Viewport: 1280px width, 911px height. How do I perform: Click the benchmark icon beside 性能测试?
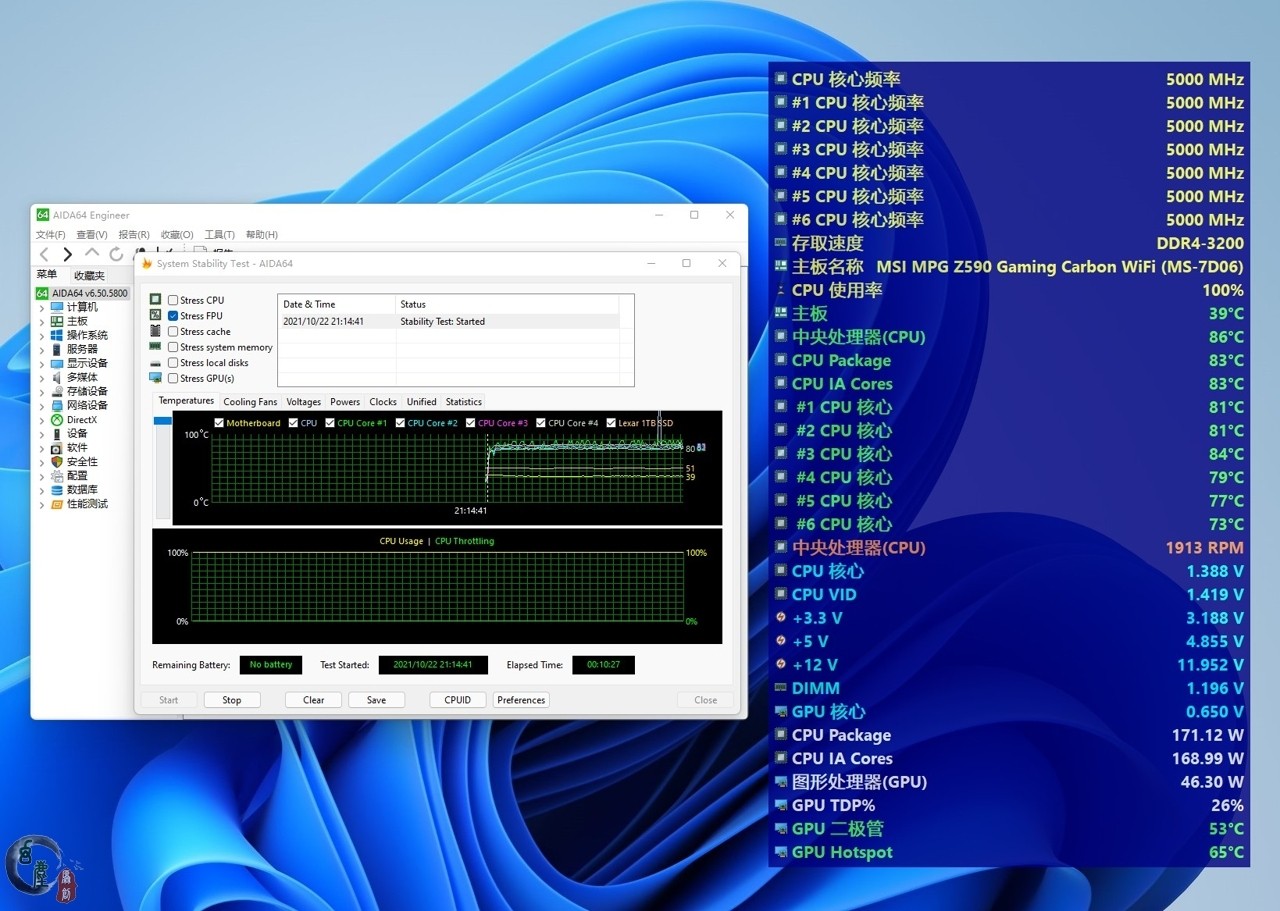[57, 503]
